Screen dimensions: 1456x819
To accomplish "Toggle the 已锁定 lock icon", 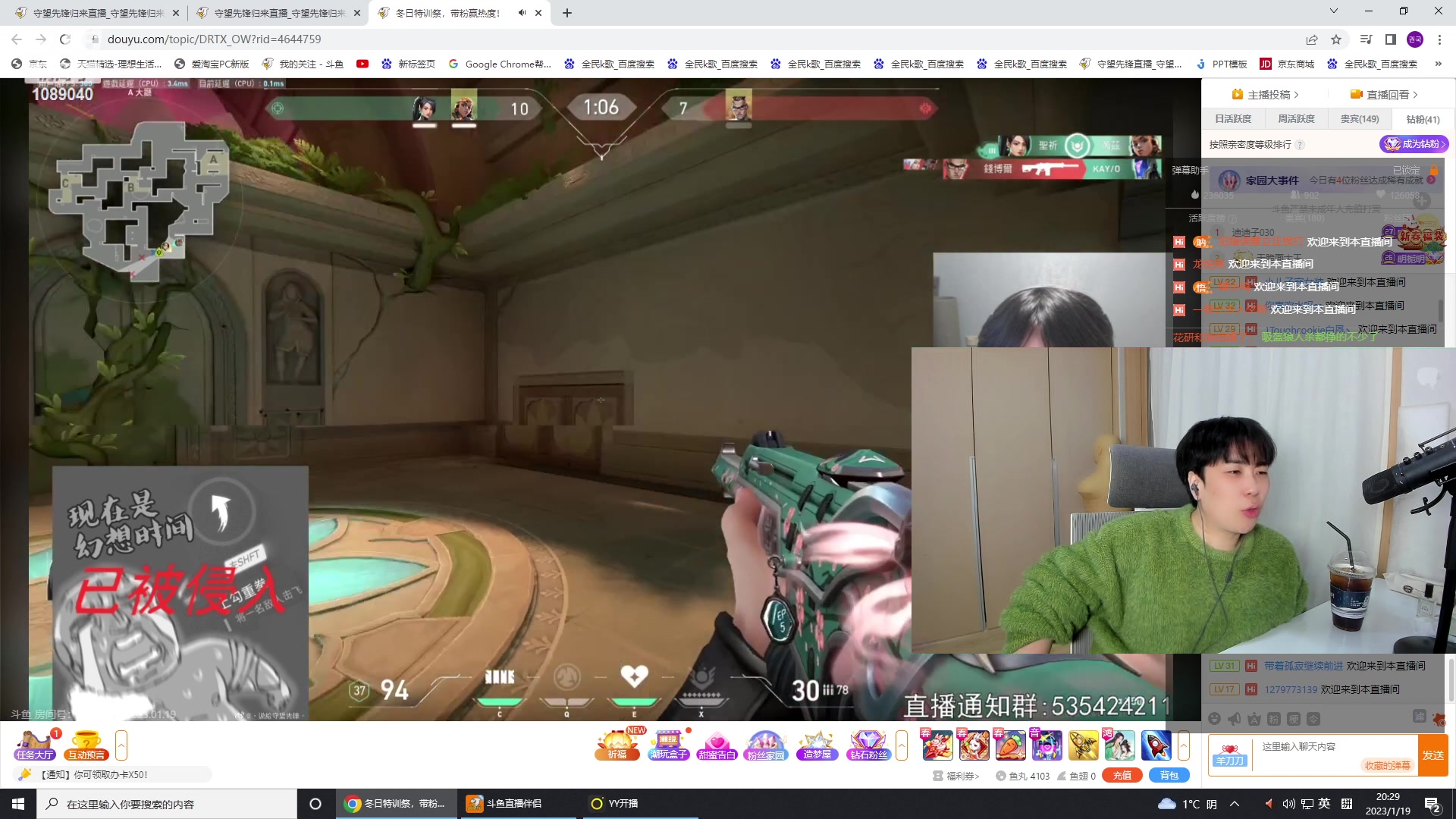I will (1434, 171).
